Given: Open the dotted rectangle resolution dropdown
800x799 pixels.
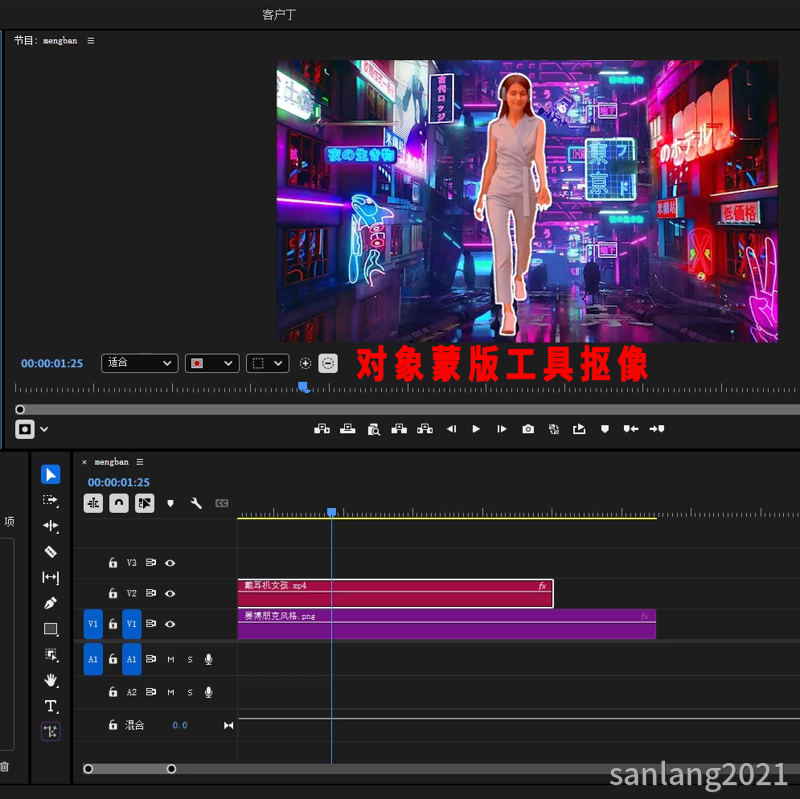Looking at the screenshot, I should coord(268,363).
